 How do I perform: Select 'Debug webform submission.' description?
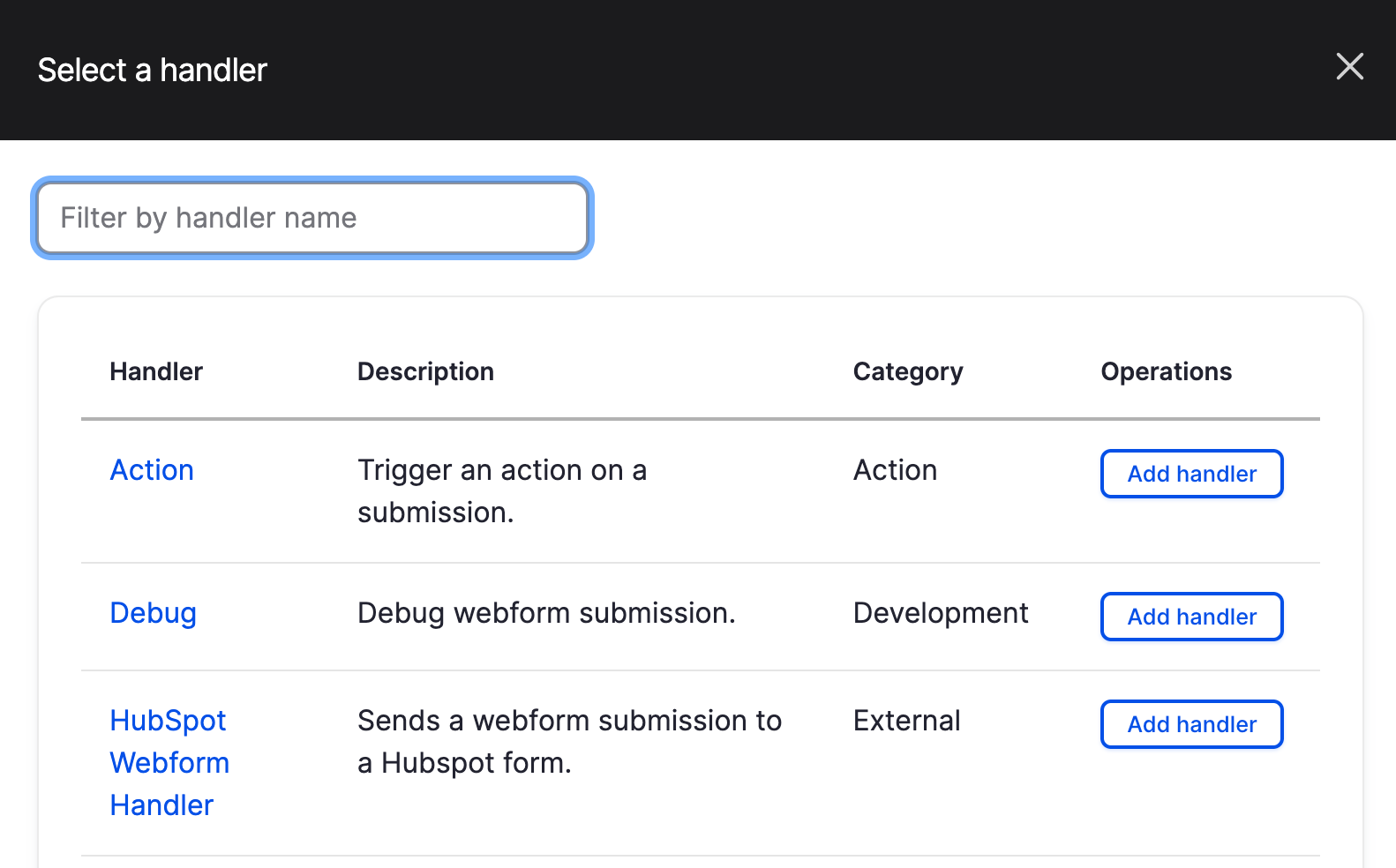(x=546, y=613)
